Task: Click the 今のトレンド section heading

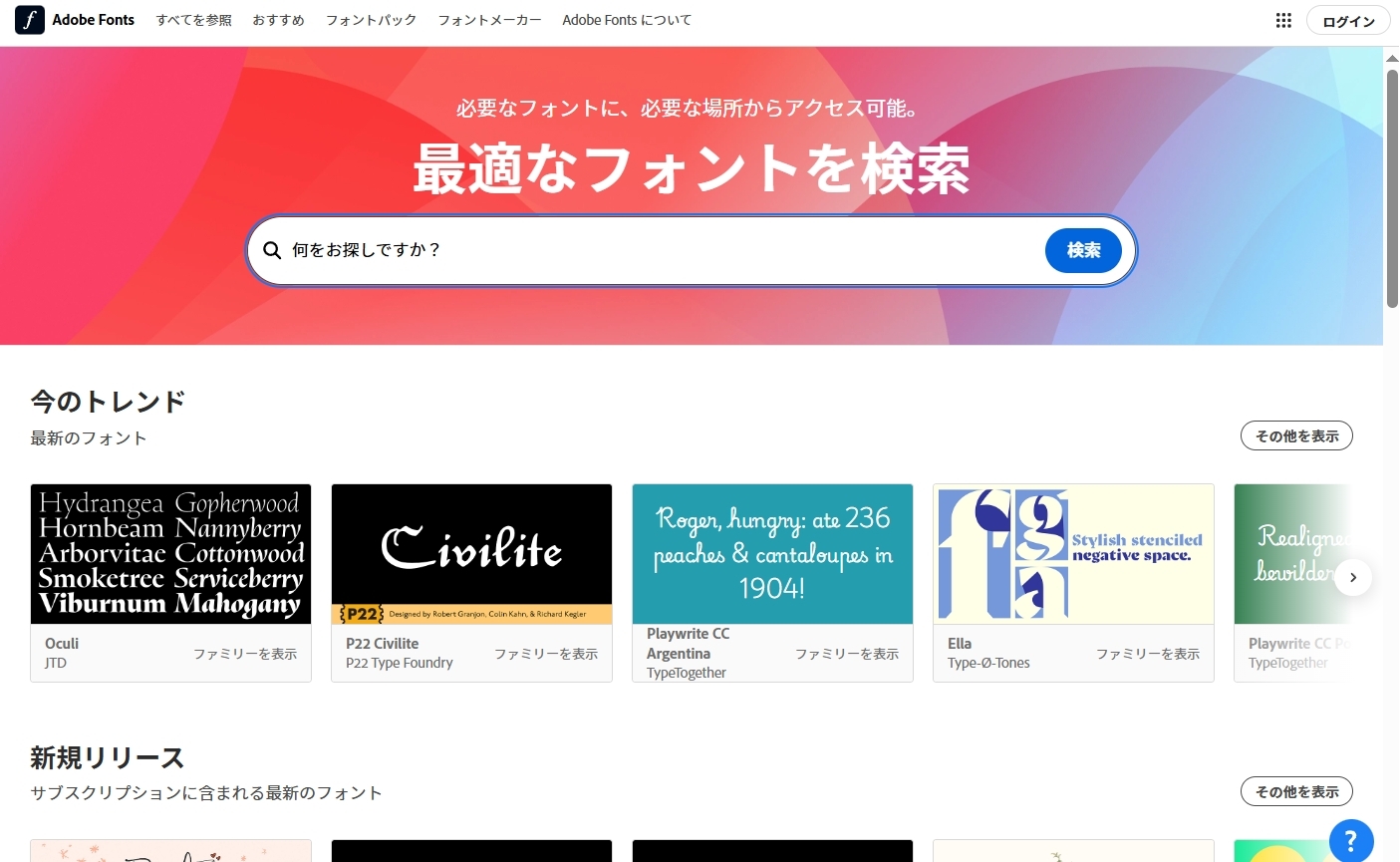Action: coord(108,402)
